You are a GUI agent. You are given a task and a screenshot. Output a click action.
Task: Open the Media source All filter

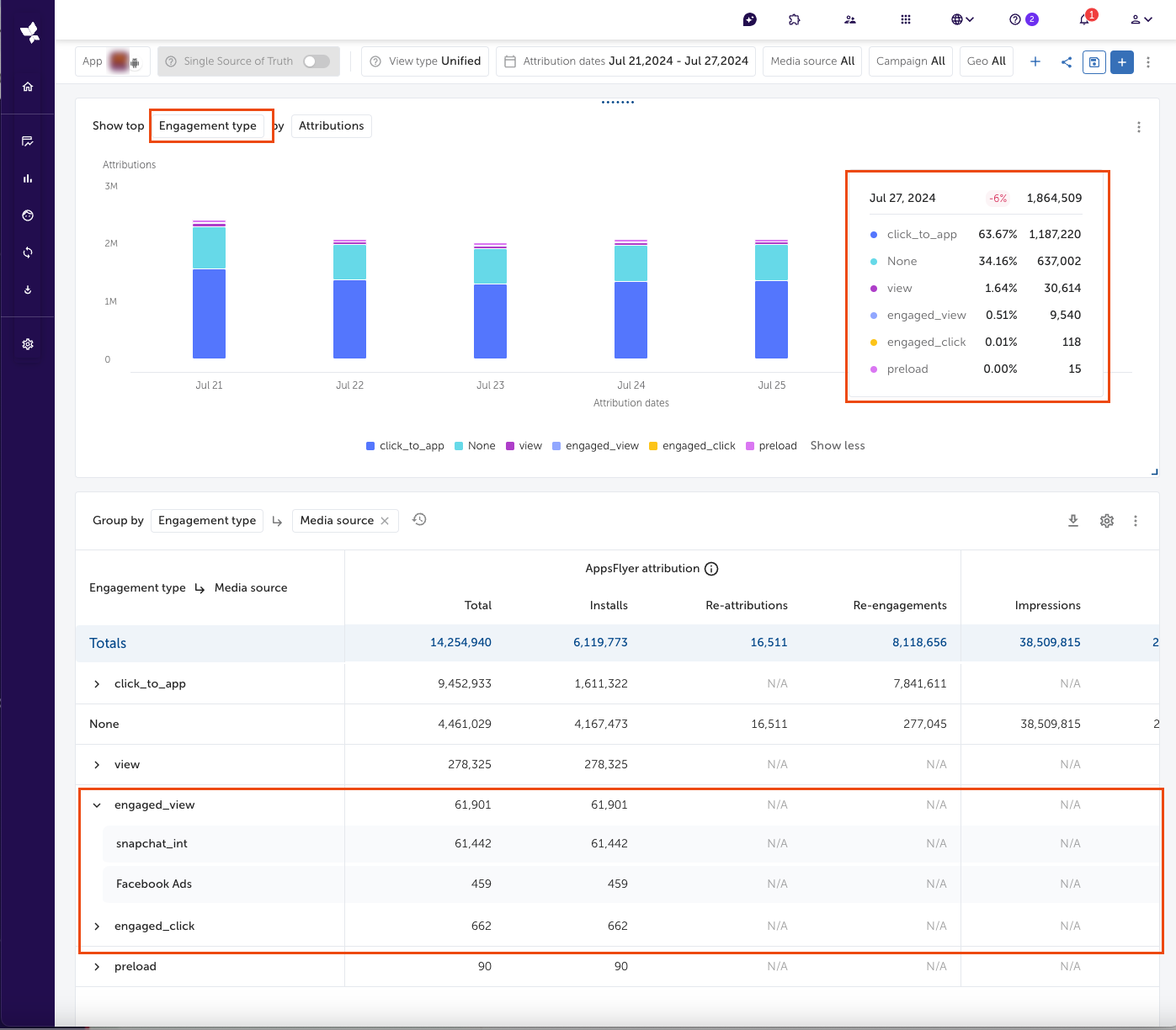811,61
